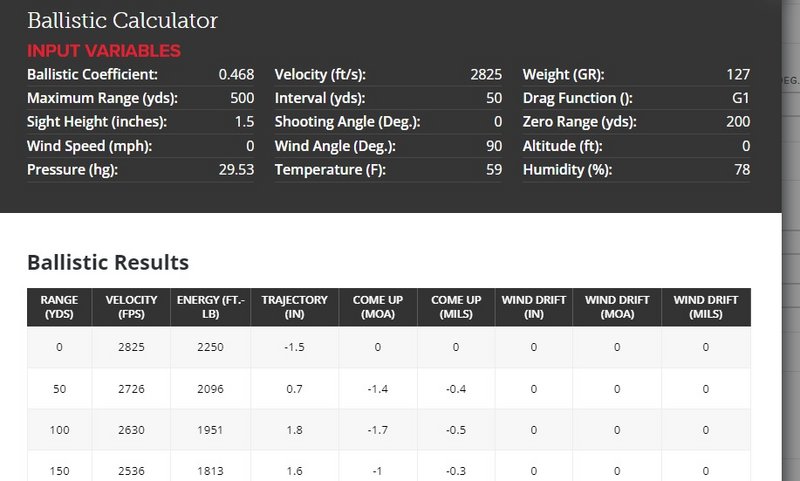Click the Range (YDS) column header
800x481 pixels.
(59, 307)
